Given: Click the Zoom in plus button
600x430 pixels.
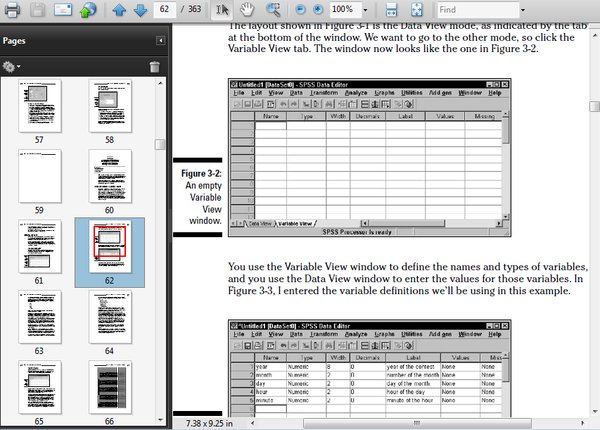Looking at the screenshot, I should point(318,10).
